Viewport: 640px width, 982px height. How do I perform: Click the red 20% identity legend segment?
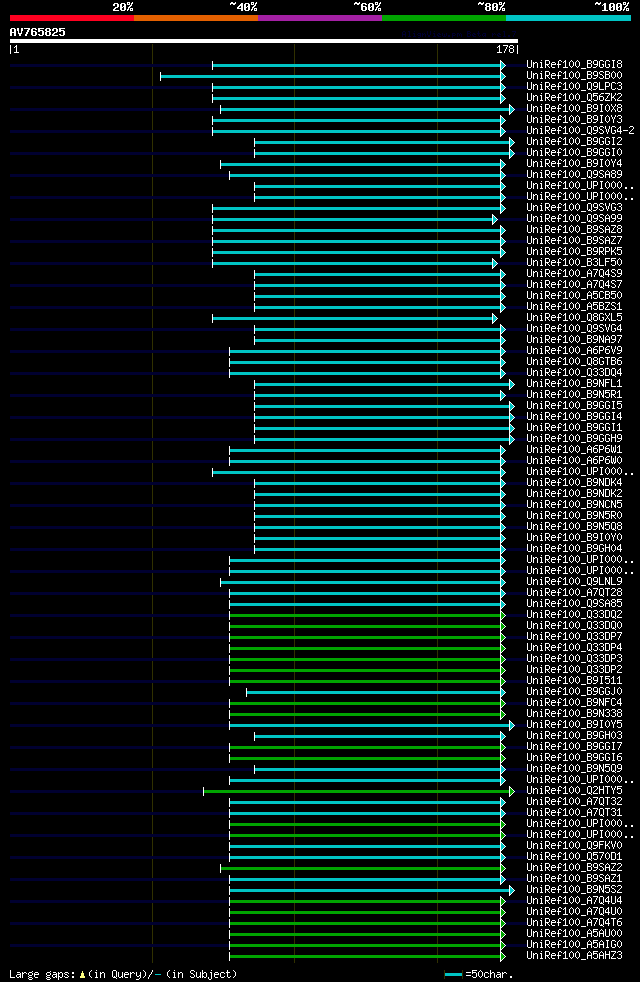(72, 18)
